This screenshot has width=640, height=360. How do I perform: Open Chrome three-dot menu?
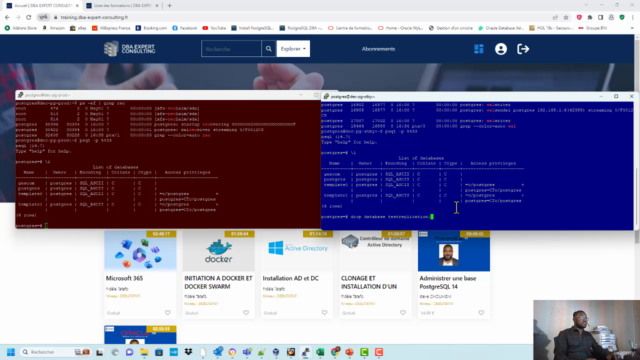pyautogui.click(x=633, y=18)
